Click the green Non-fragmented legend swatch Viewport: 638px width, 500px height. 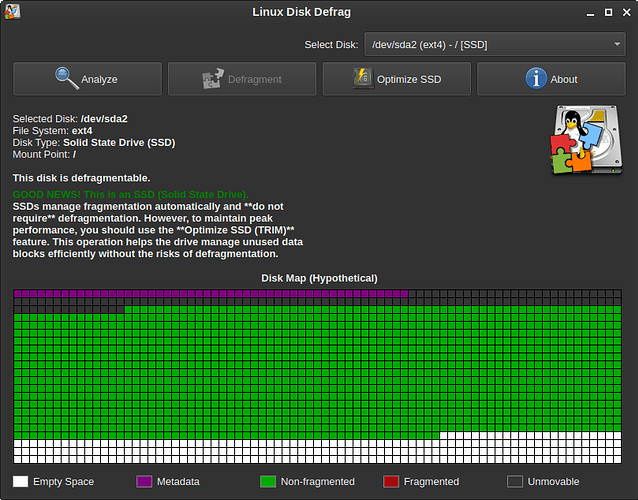[266, 482]
